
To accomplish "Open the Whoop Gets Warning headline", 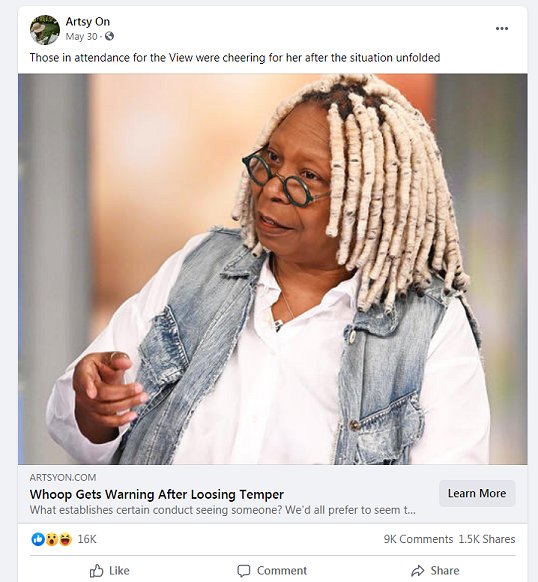I will 157,494.
